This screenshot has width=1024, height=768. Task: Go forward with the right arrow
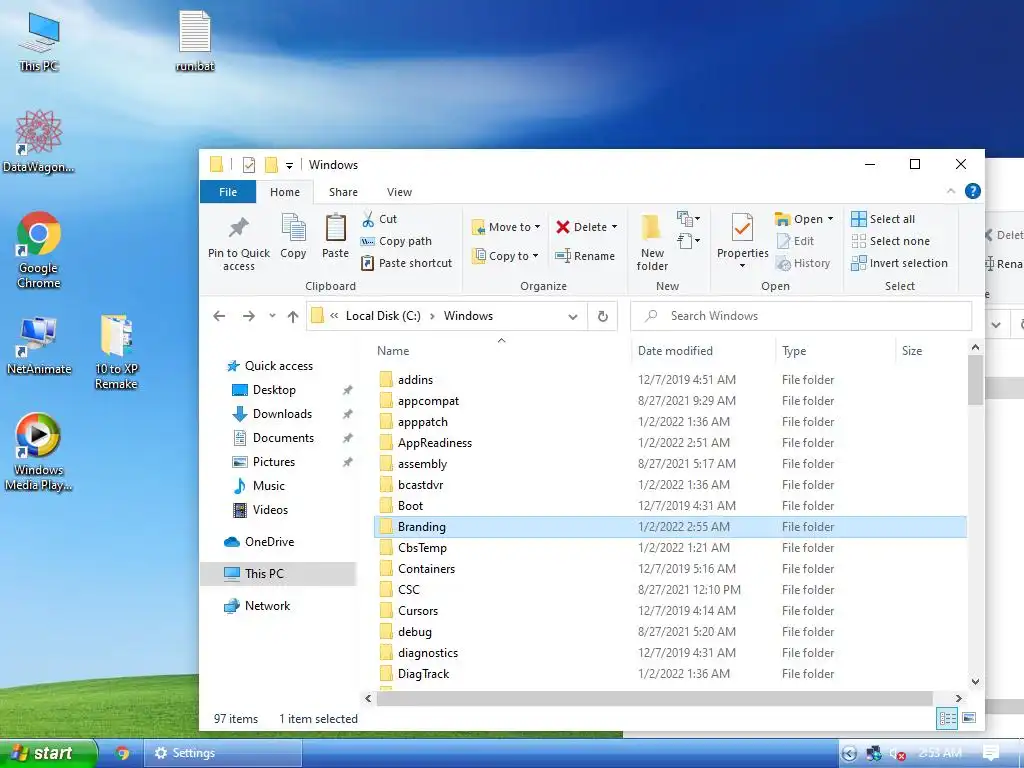pos(249,316)
